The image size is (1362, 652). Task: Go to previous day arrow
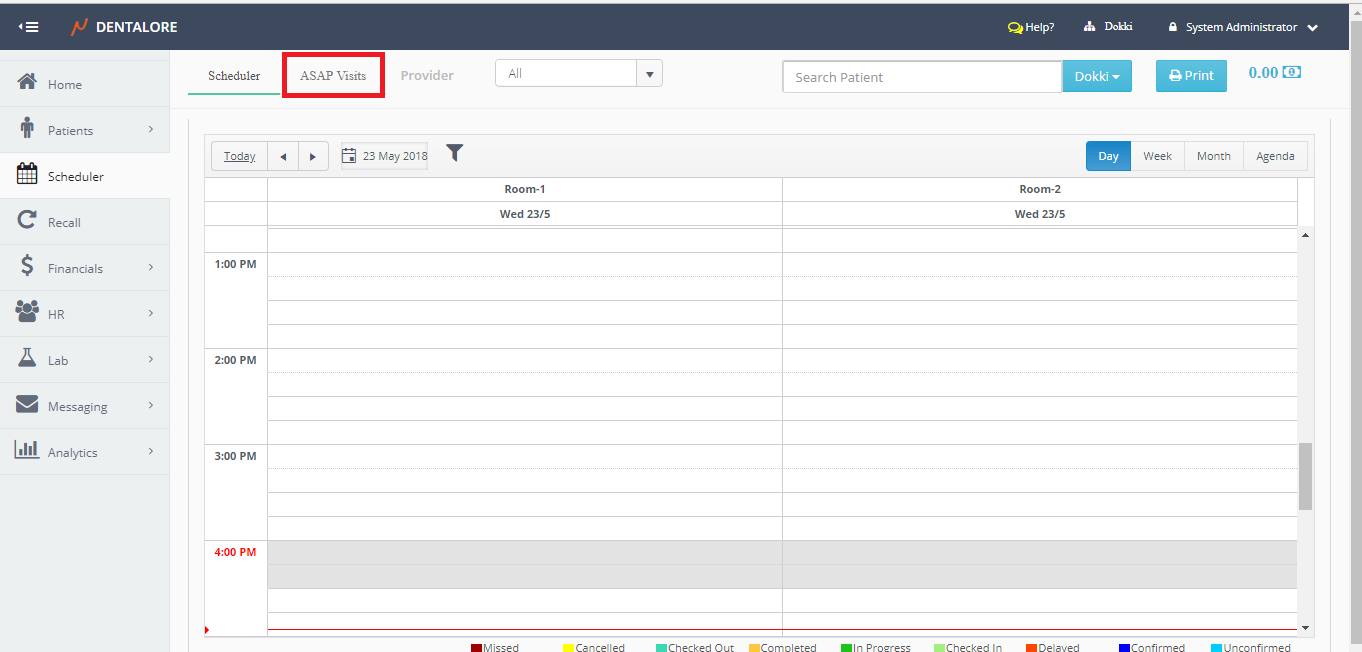pos(283,157)
